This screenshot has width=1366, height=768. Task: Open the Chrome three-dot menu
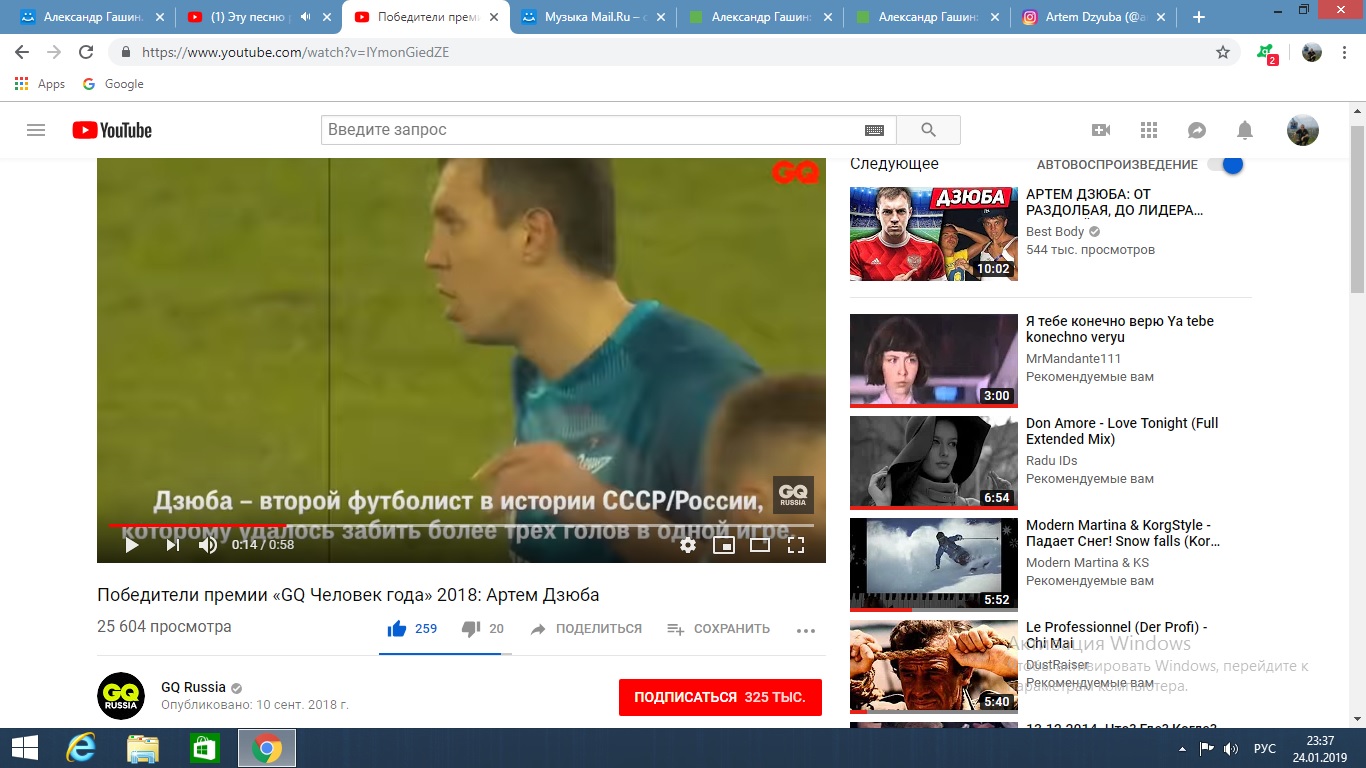tap(1345, 52)
